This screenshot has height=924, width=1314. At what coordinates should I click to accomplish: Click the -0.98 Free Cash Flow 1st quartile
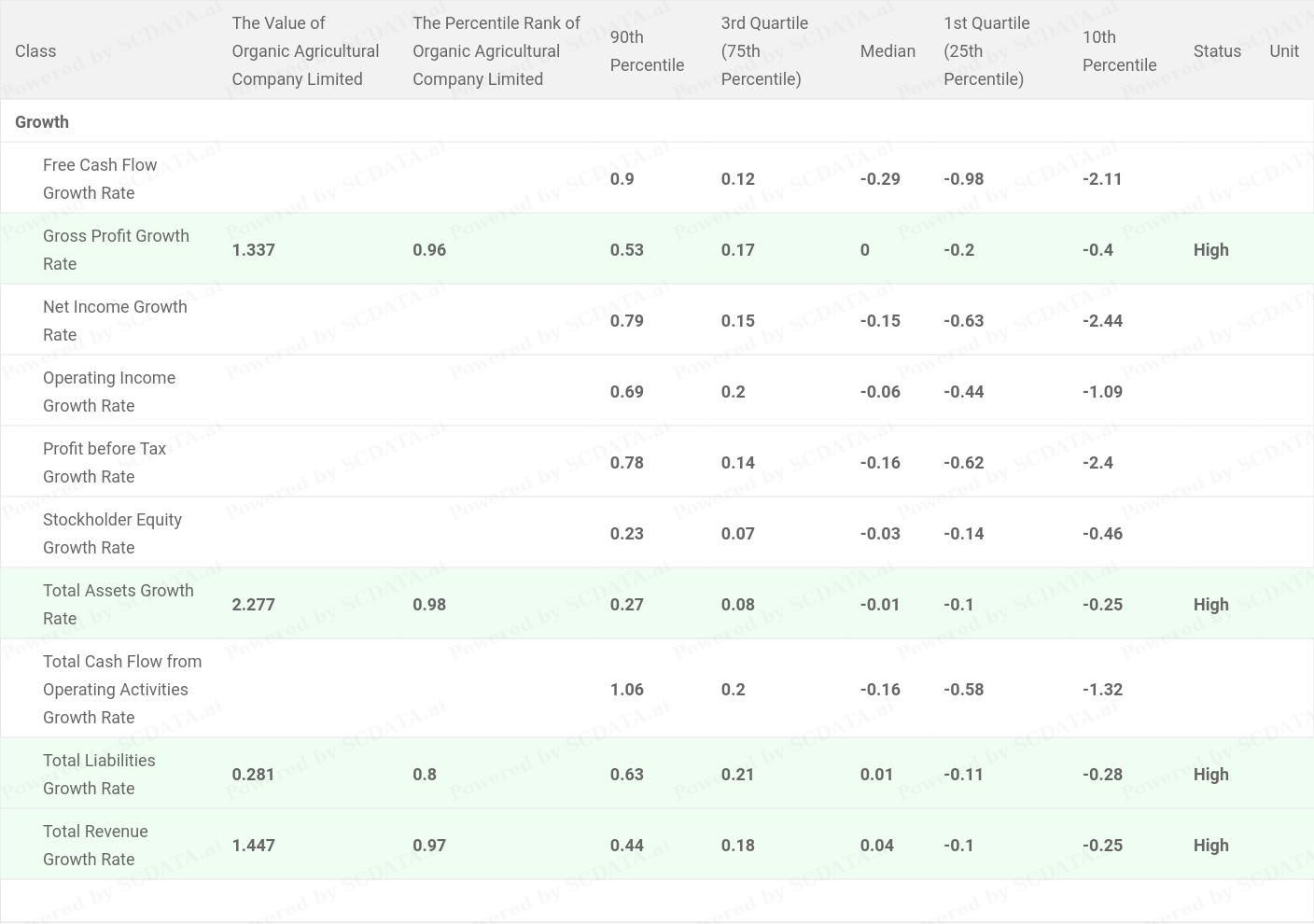pos(963,179)
